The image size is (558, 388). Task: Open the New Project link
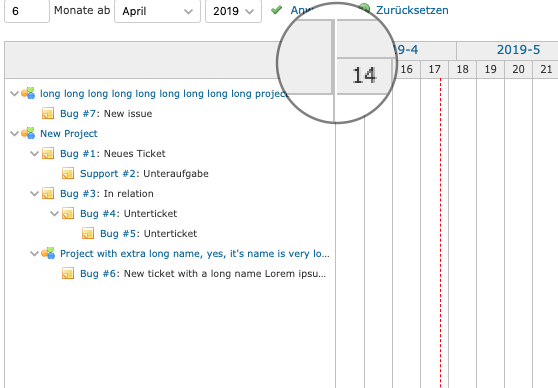(69, 133)
